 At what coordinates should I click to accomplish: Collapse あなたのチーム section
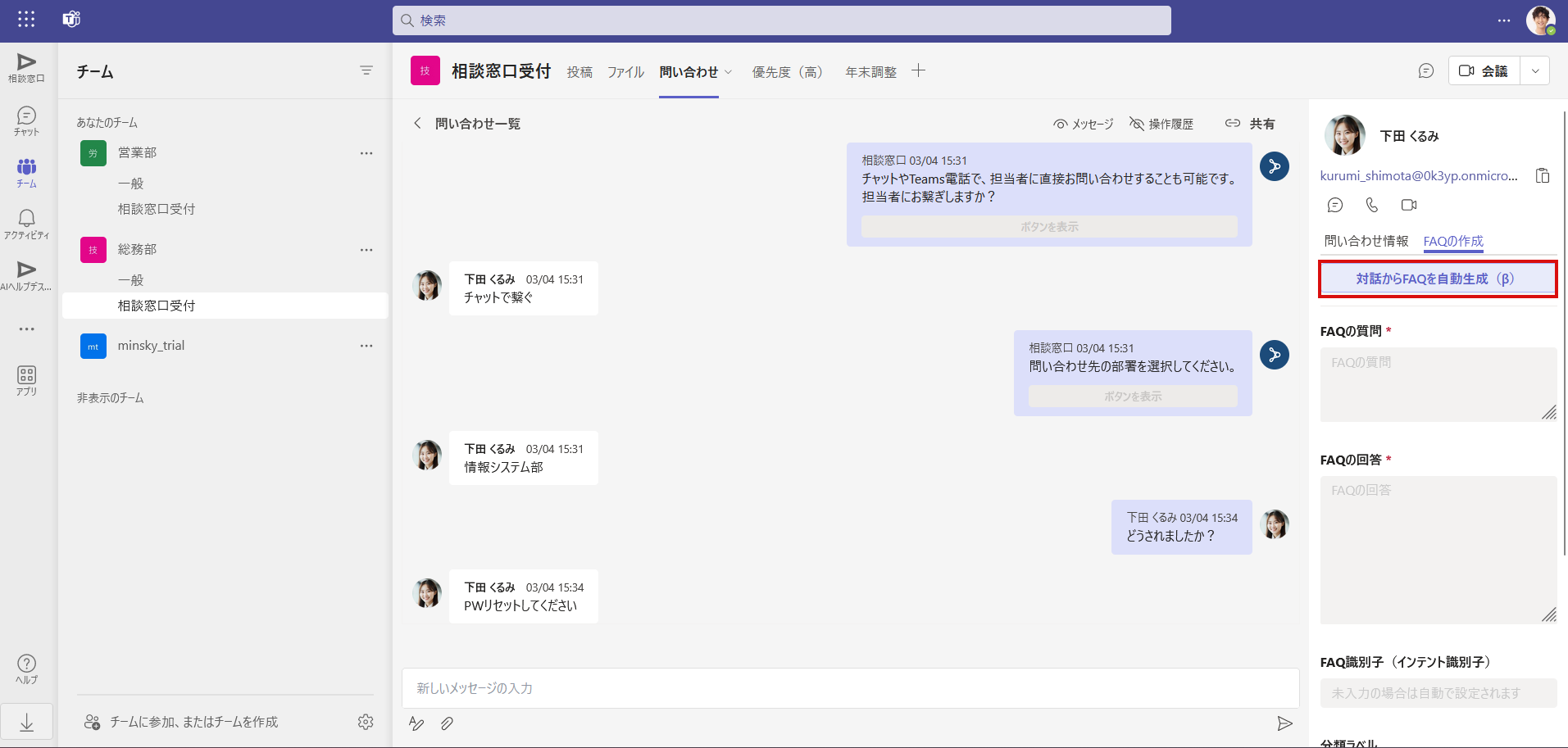(x=107, y=123)
